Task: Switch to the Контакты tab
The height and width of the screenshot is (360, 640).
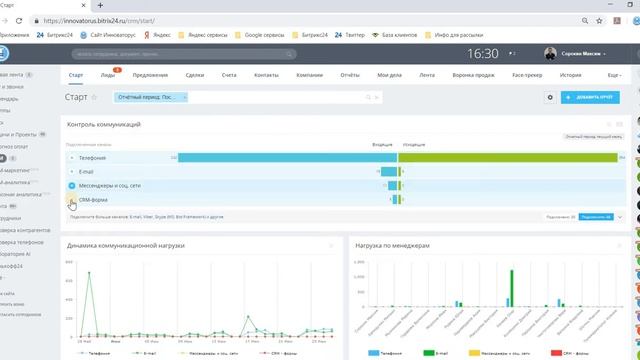Action: (x=266, y=75)
